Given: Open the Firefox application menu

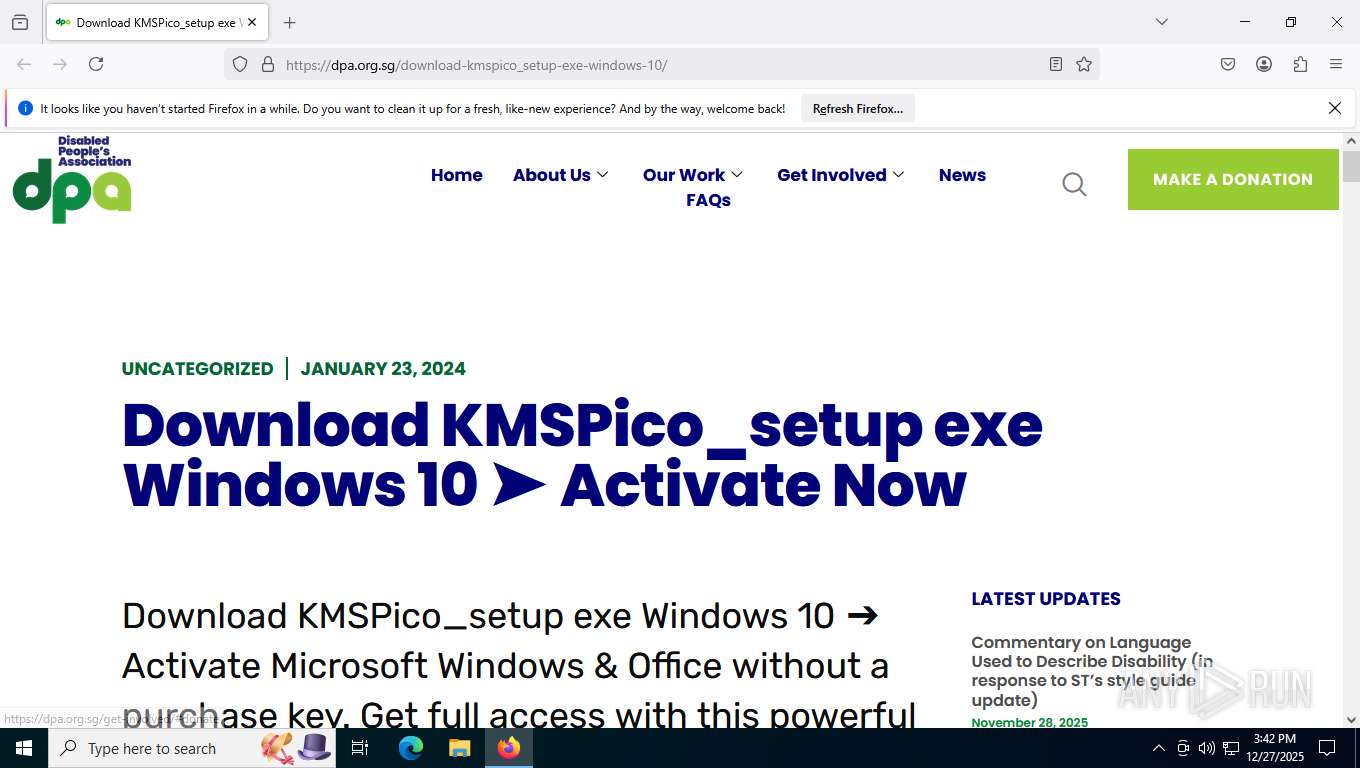Looking at the screenshot, I should pos(1336,64).
